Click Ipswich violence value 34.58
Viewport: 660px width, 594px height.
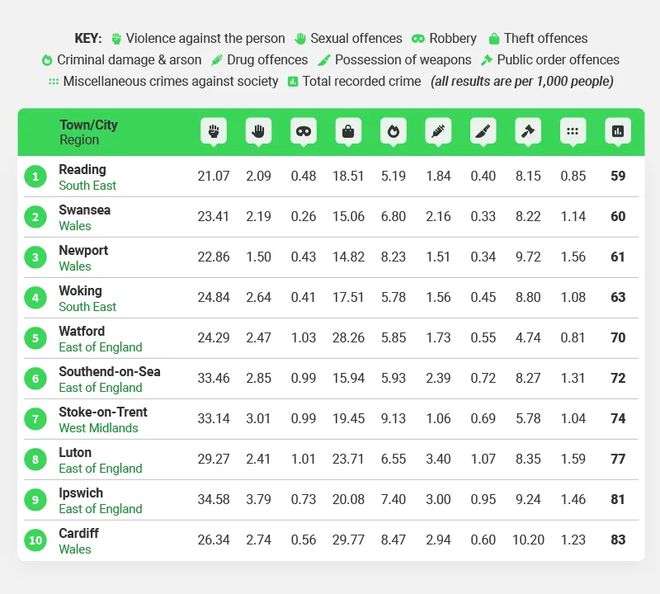coord(214,499)
